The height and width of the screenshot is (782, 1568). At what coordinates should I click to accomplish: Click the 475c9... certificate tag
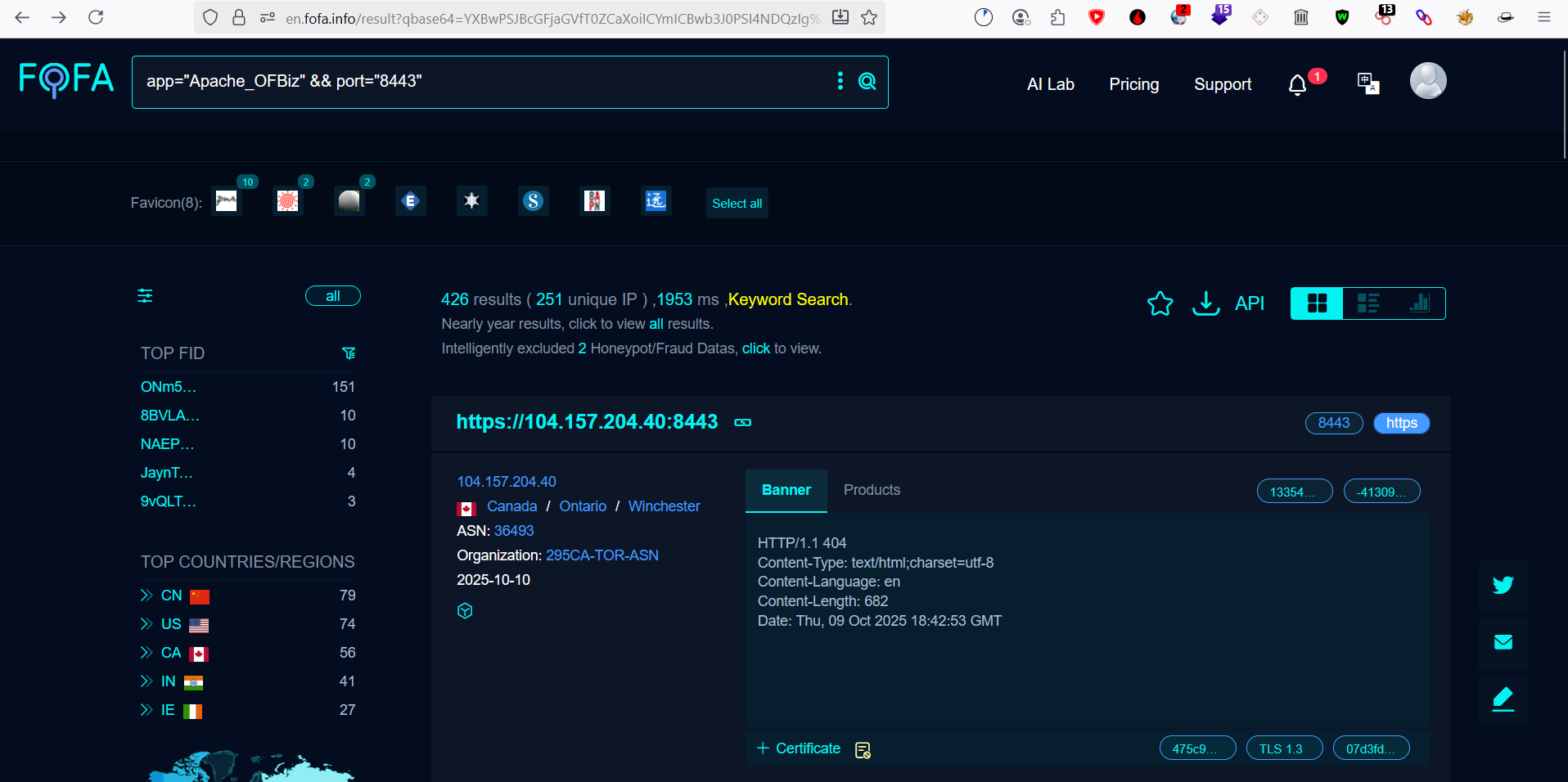(x=1197, y=748)
